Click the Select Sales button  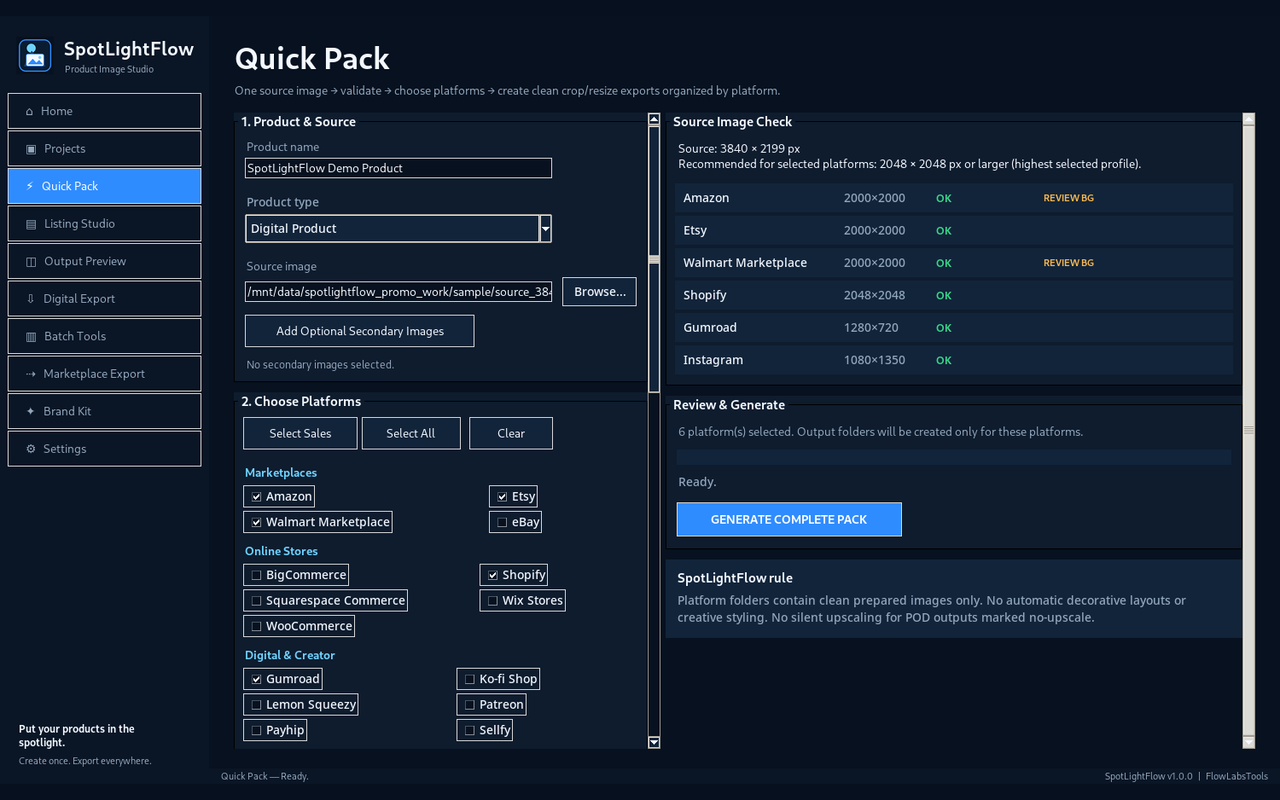(x=300, y=433)
